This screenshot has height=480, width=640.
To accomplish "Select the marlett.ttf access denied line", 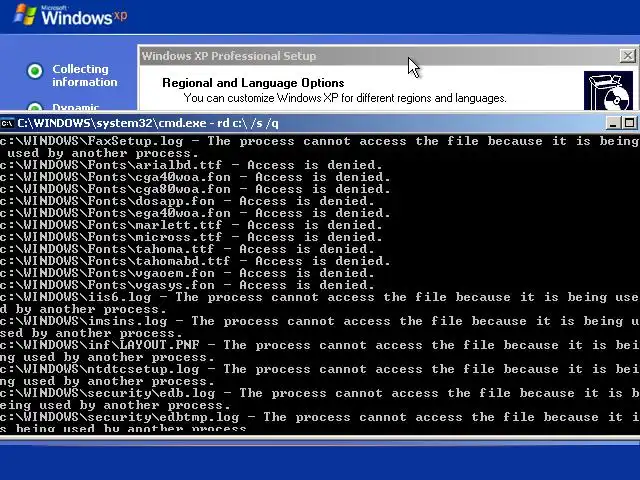I will point(191,225).
